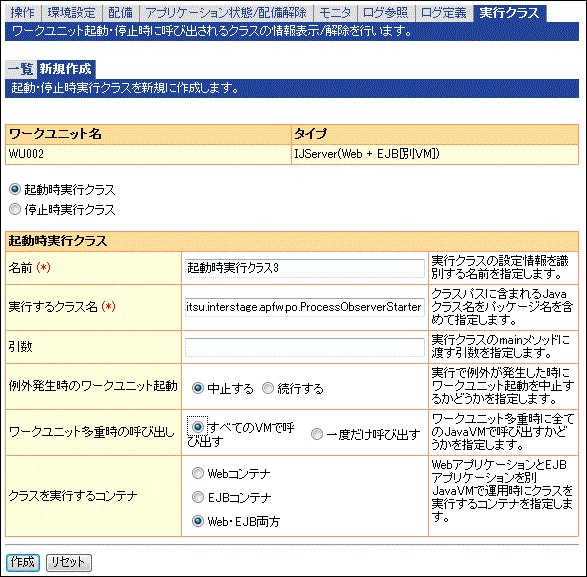Click the 作成 button

pyautogui.click(x=23, y=562)
